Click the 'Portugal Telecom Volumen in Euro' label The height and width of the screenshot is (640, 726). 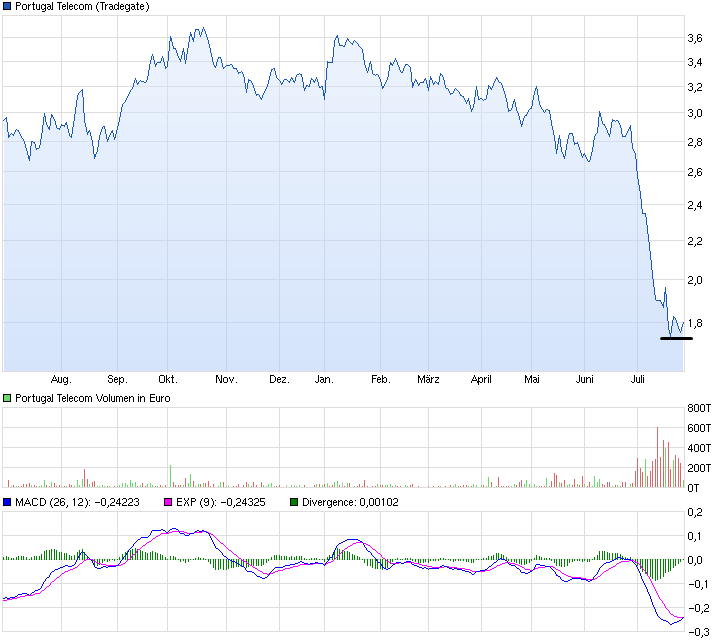(x=93, y=398)
